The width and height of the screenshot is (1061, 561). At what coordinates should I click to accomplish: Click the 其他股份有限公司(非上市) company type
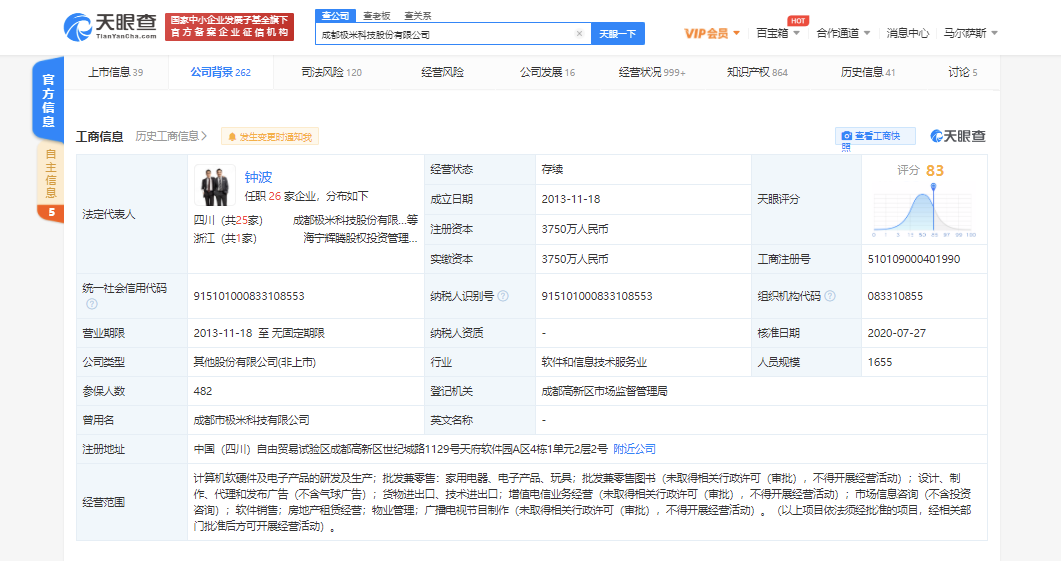point(254,362)
